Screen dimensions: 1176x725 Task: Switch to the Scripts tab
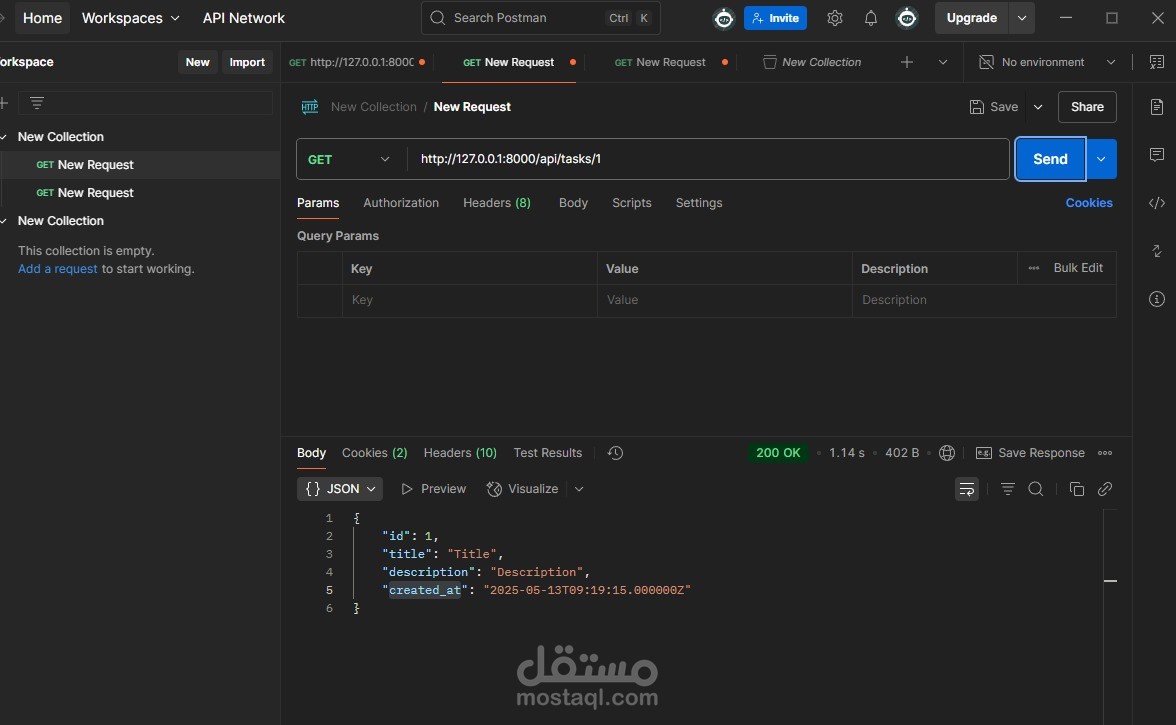(632, 202)
